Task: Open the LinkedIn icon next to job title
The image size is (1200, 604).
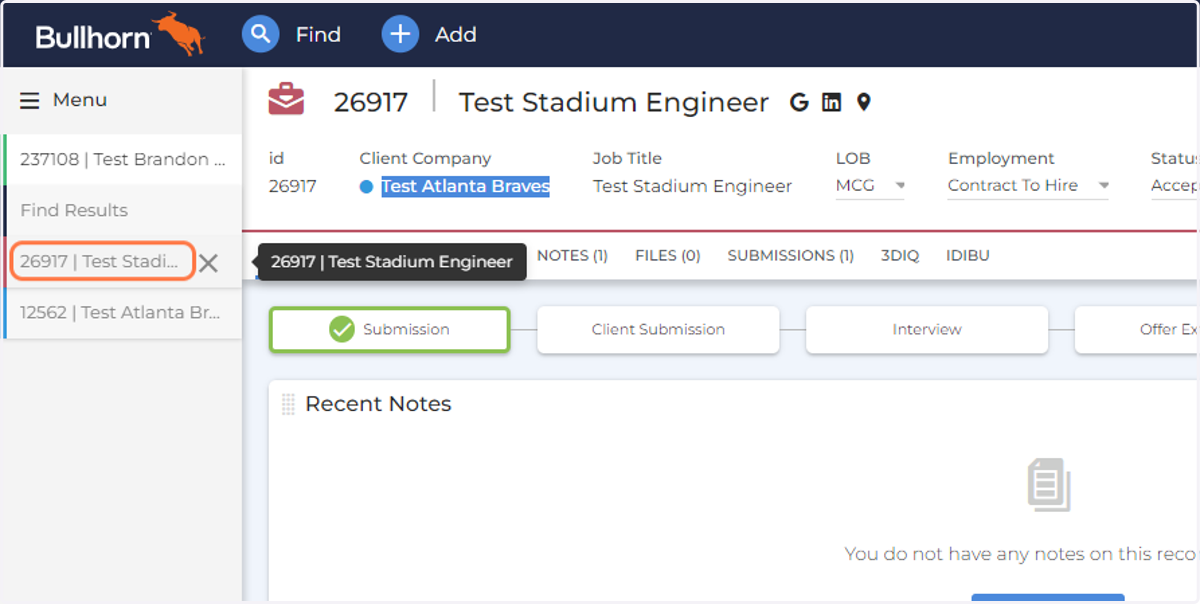Action: tap(831, 102)
